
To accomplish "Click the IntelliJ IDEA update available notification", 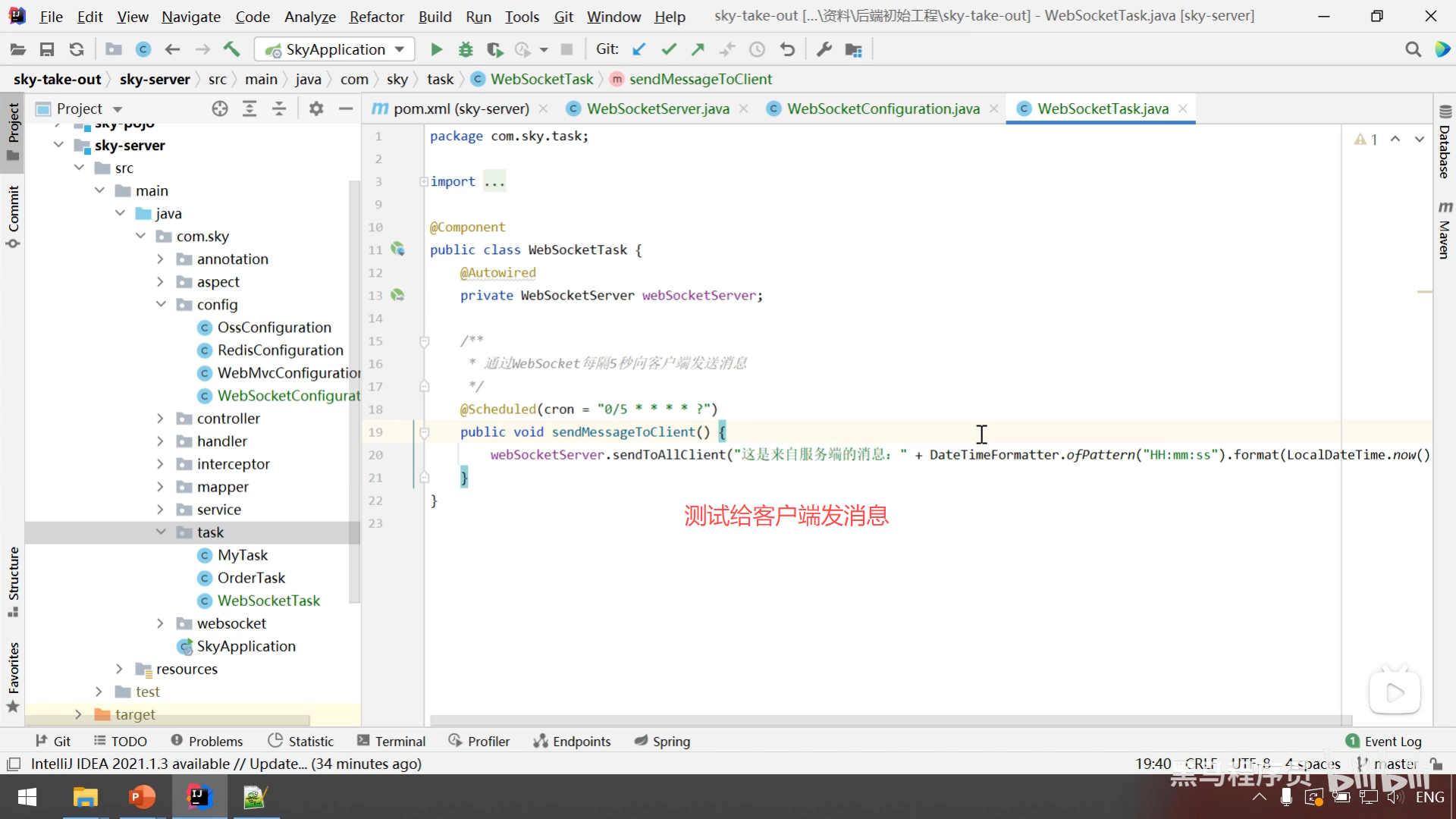I will pos(226,764).
